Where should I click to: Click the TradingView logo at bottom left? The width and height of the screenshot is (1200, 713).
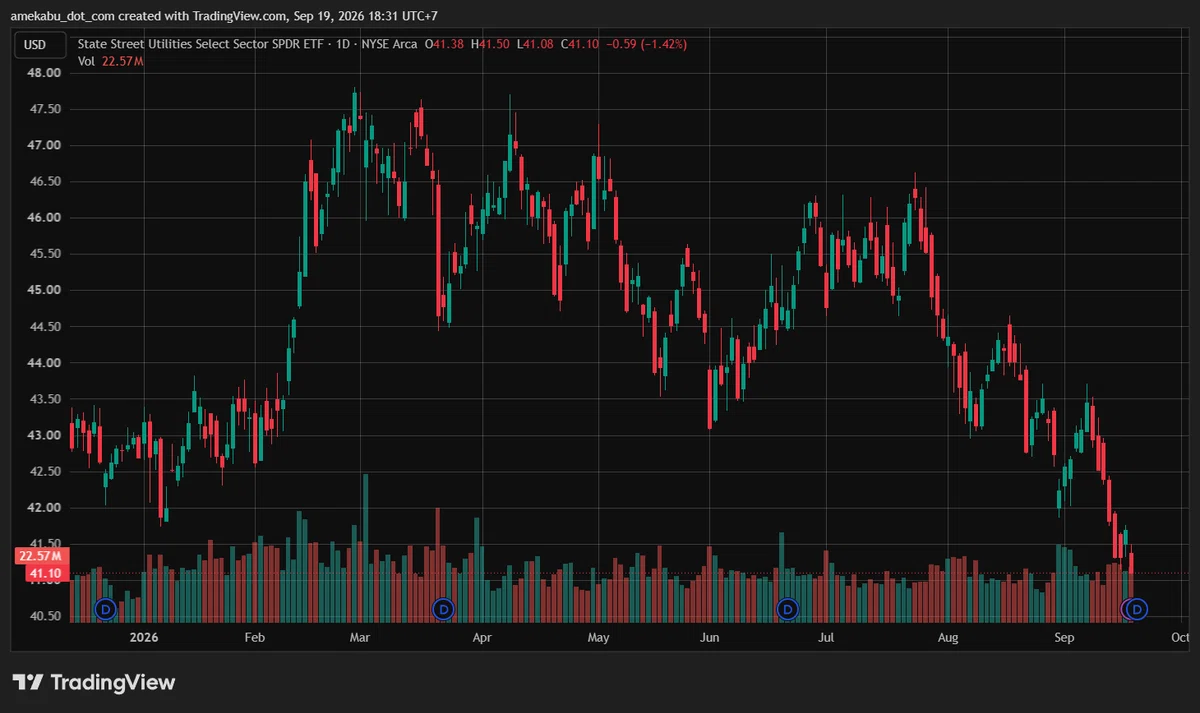click(x=94, y=682)
